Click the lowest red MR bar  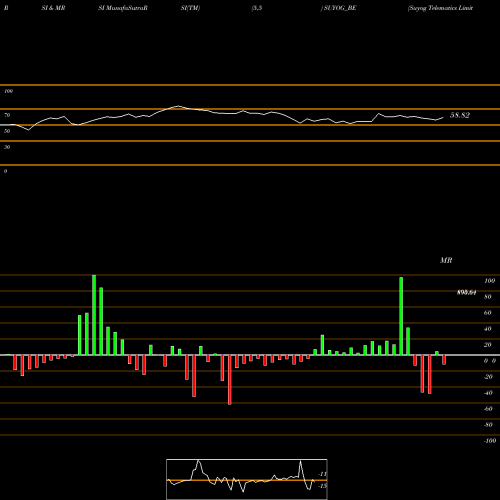(x=229, y=380)
